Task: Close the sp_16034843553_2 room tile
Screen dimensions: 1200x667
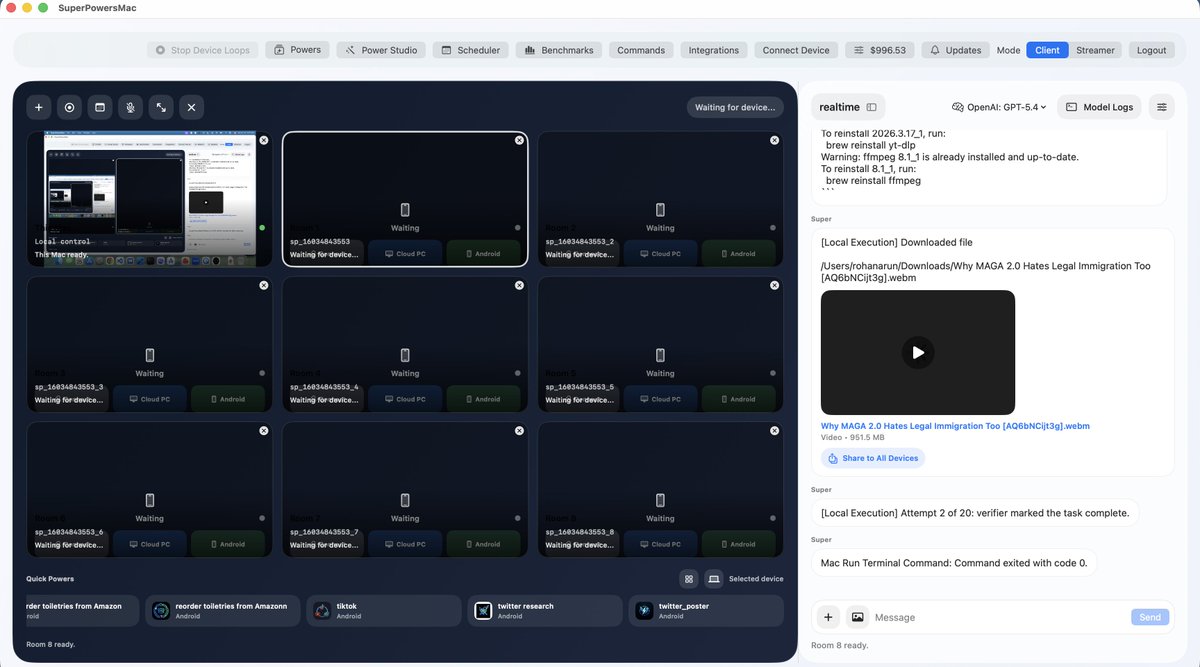Action: click(x=775, y=141)
